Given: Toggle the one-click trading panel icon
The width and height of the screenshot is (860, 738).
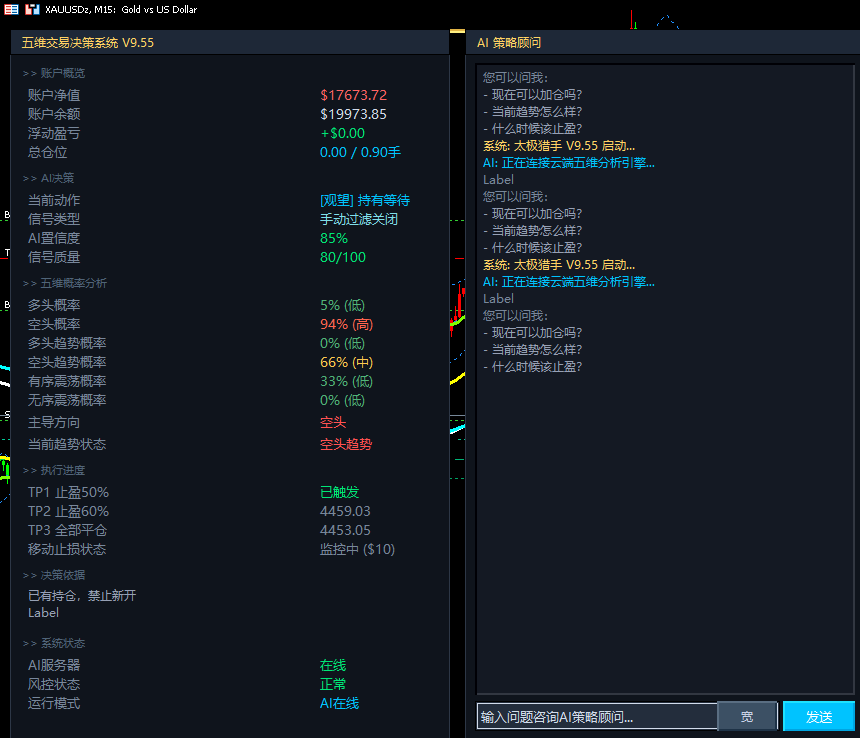Looking at the screenshot, I should pyautogui.click(x=32, y=9).
